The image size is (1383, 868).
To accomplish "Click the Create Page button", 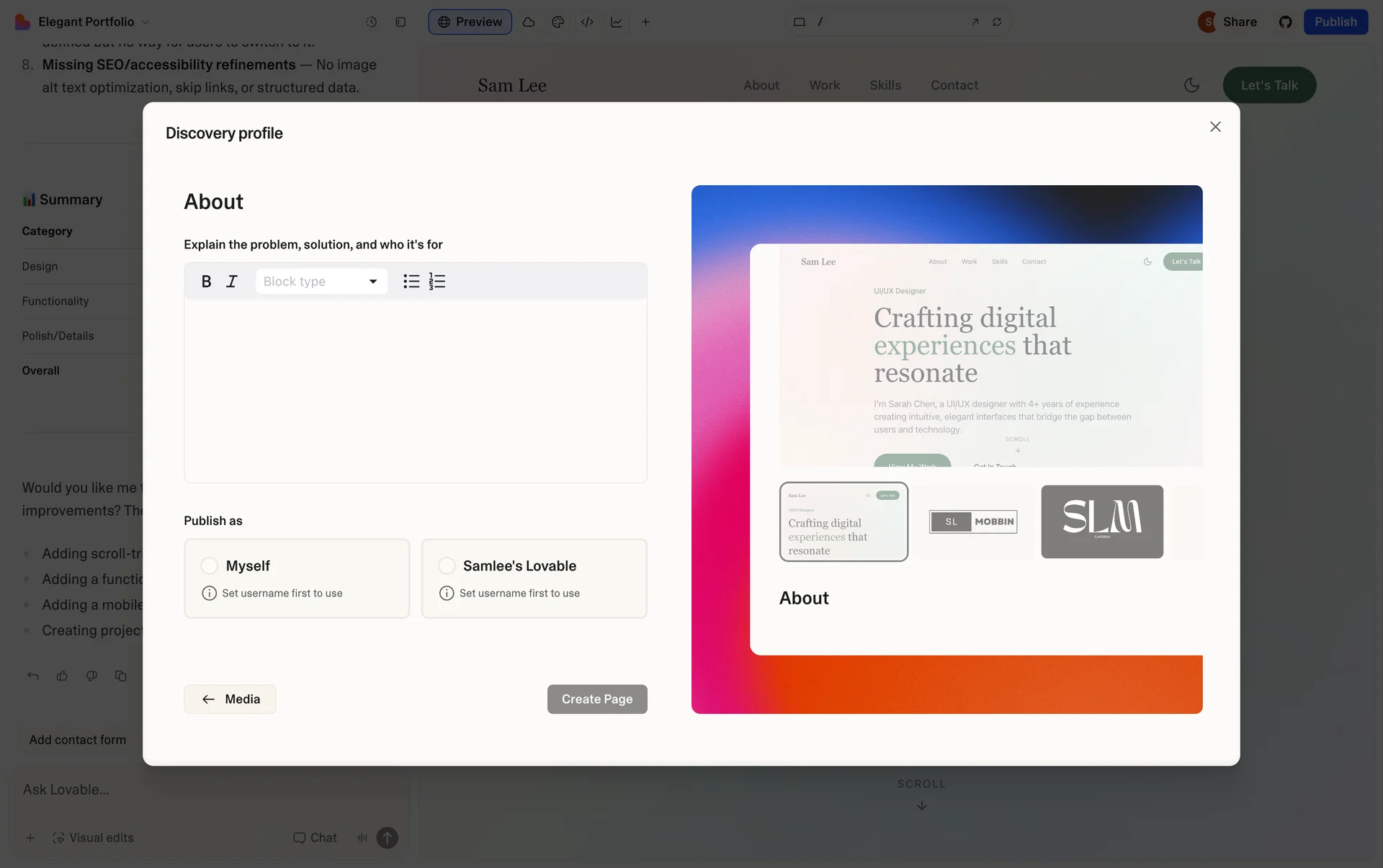I will 596,699.
